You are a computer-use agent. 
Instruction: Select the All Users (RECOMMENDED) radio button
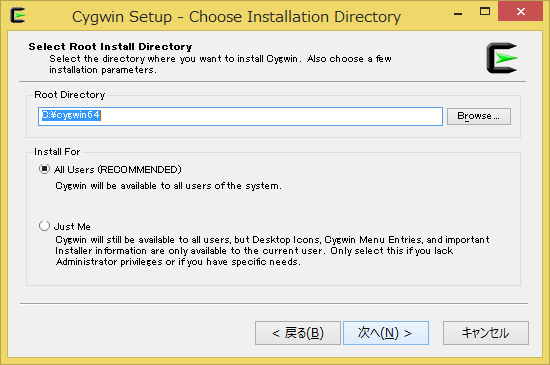tap(44, 169)
